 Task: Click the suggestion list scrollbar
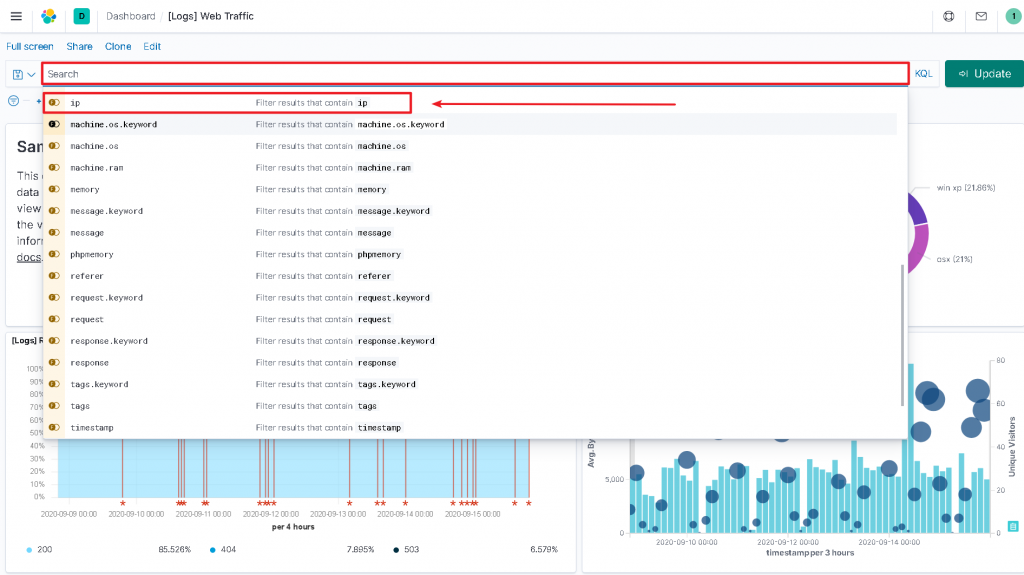[903, 336]
